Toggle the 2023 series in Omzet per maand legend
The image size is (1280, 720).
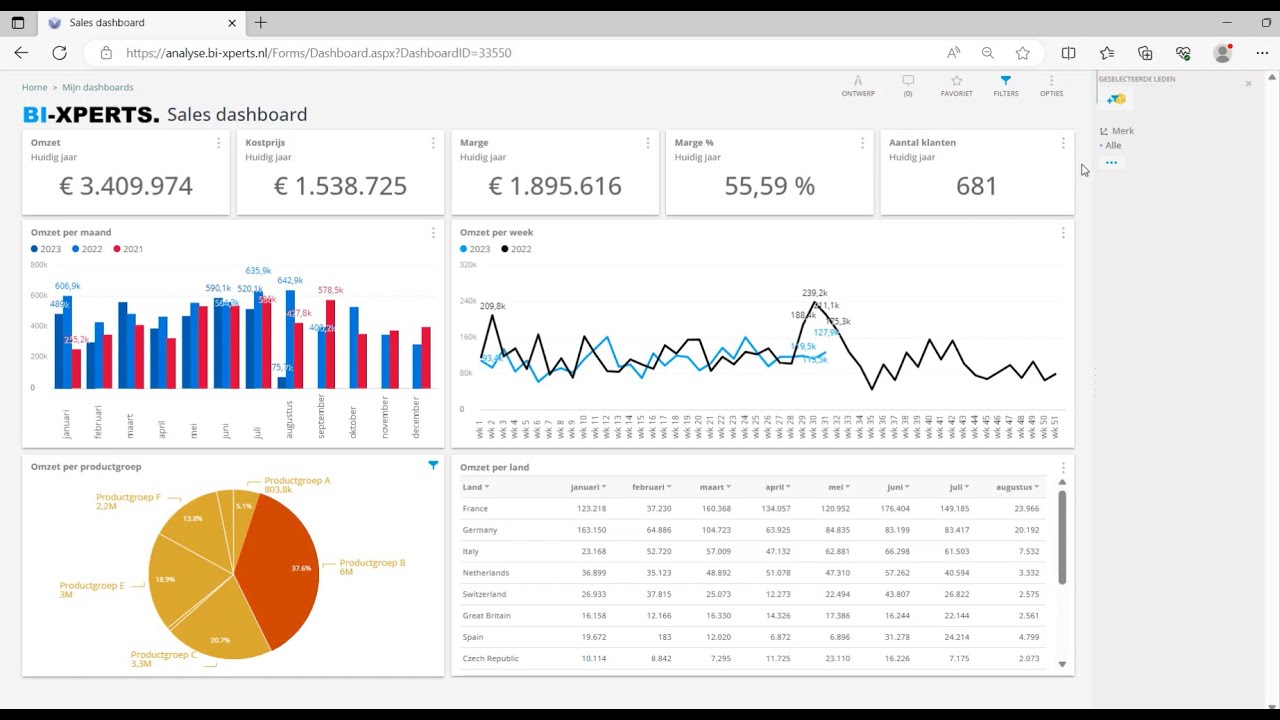pyautogui.click(x=46, y=249)
